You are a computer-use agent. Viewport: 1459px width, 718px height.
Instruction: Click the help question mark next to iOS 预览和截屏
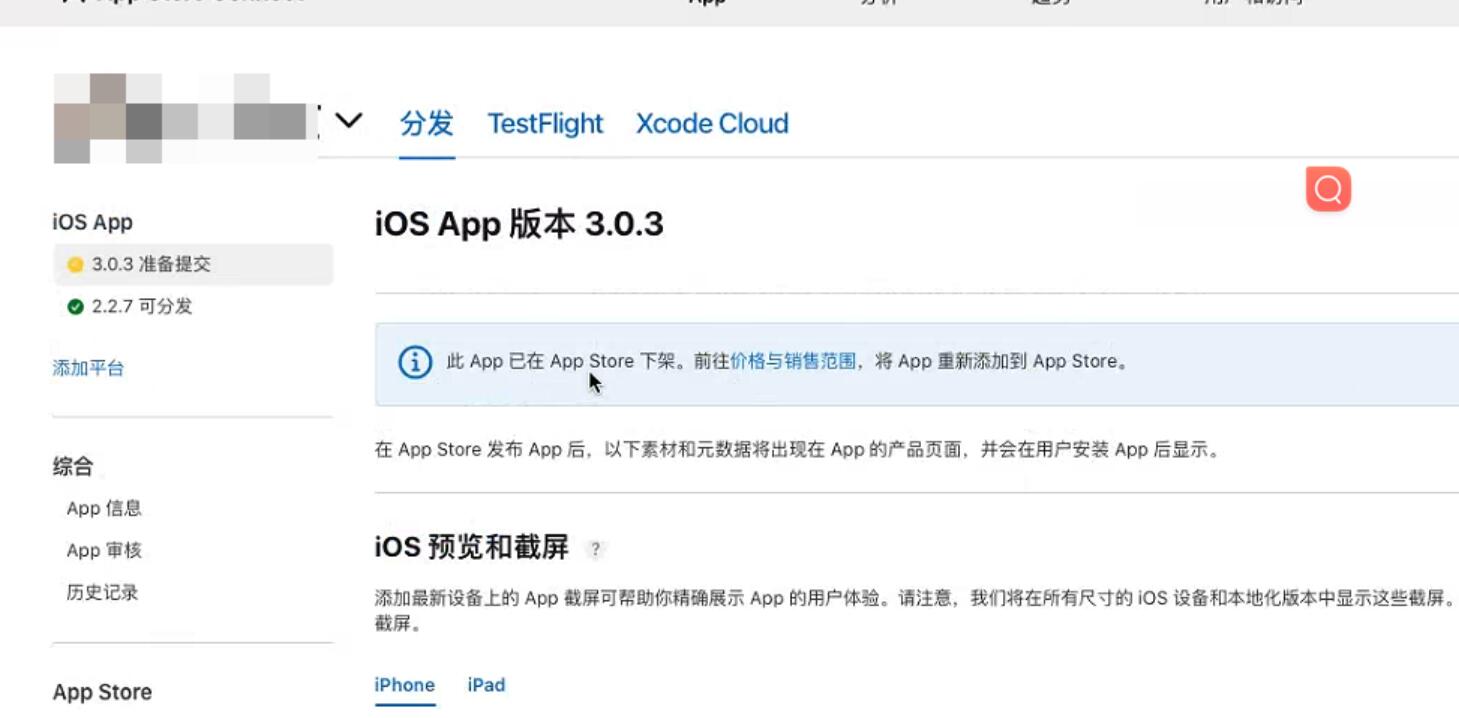tap(596, 549)
